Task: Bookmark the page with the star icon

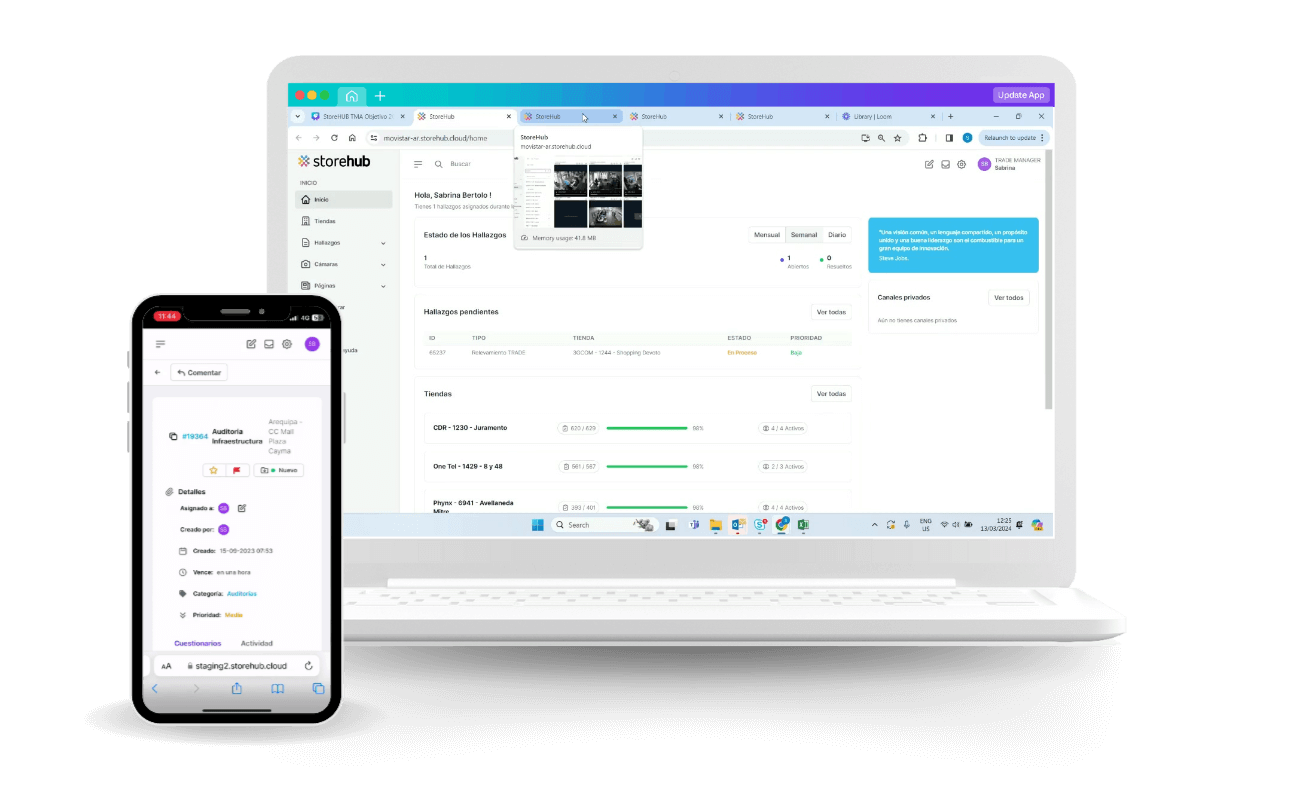Action: (x=897, y=138)
